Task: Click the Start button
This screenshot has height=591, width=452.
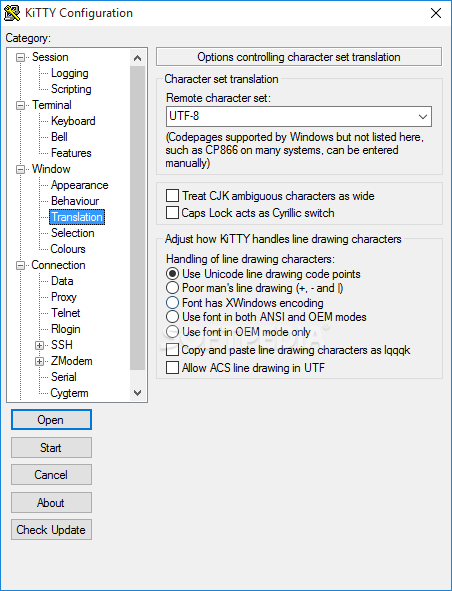Action: click(x=51, y=448)
